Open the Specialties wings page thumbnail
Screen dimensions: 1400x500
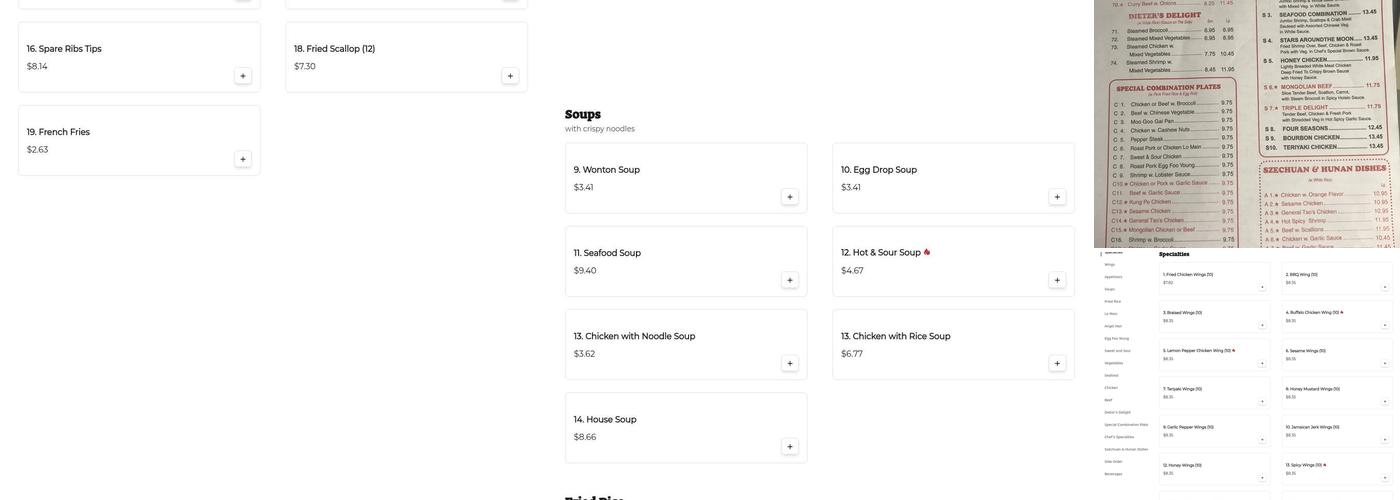pyautogui.click(x=1247, y=374)
